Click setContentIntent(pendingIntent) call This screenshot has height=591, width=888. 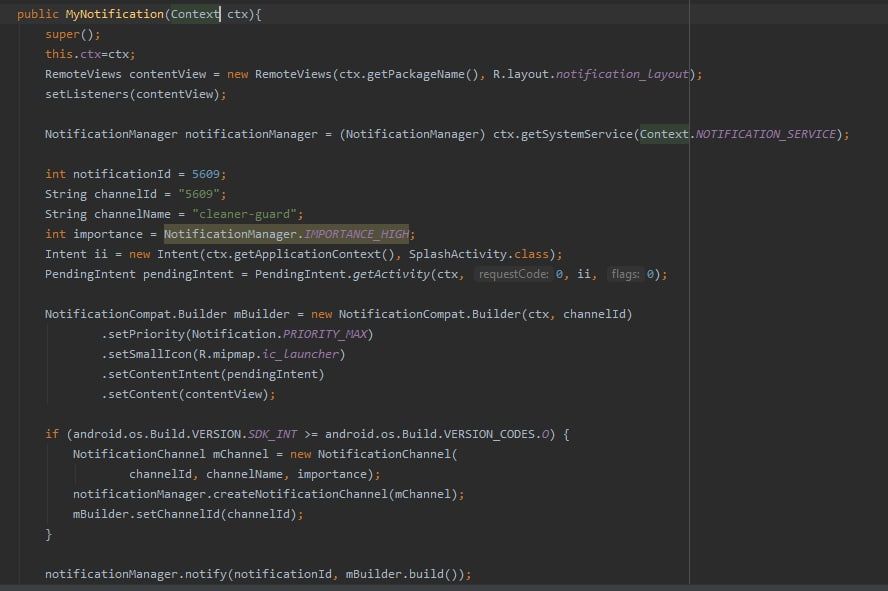point(213,374)
